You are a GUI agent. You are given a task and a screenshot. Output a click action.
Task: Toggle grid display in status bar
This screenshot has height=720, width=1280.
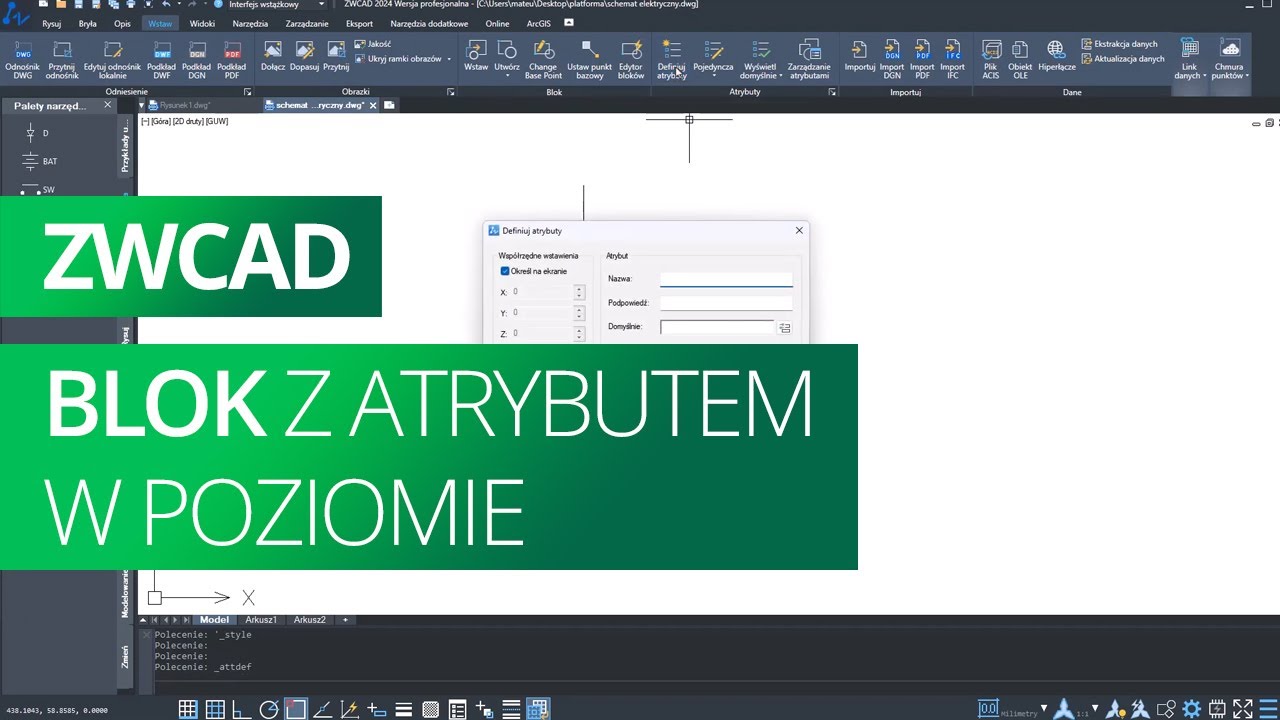pyautogui.click(x=215, y=709)
